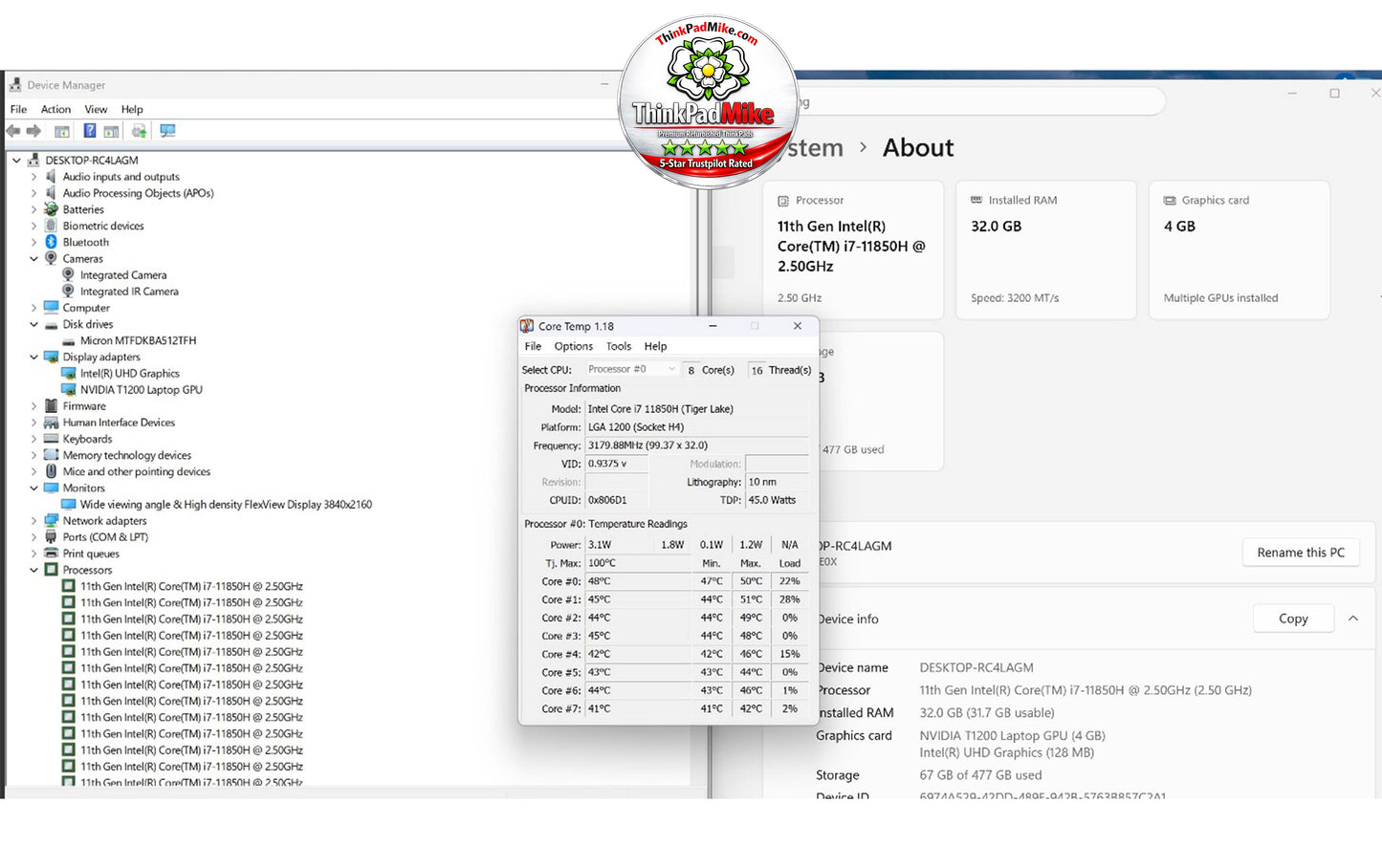Click the Forward arrow in Device Manager toolbar
Image resolution: width=1382 pixels, height=868 pixels.
point(33,131)
